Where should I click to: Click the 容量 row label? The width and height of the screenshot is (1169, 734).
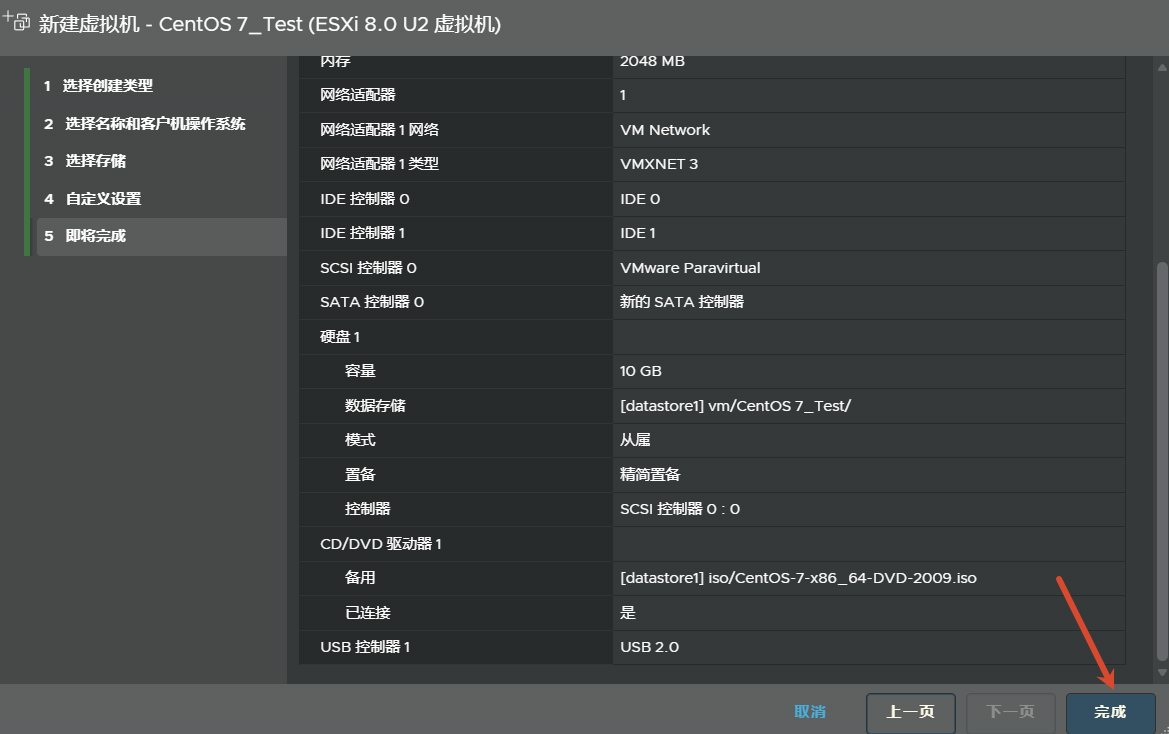click(360, 371)
